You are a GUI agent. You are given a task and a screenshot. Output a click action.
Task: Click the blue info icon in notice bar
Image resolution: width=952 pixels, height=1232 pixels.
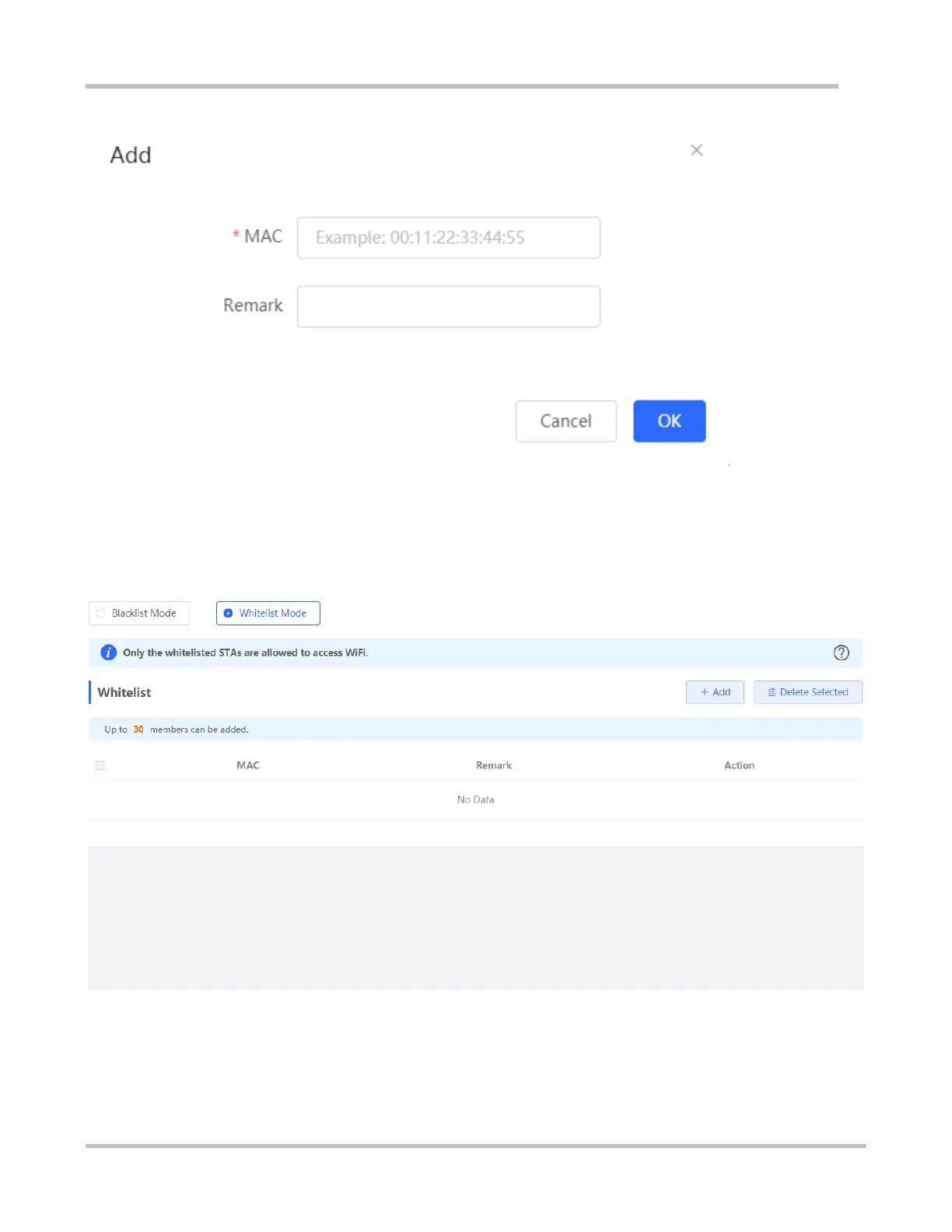coord(109,653)
